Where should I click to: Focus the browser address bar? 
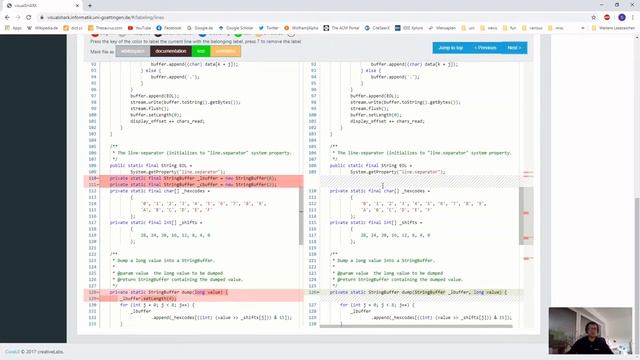(x=314, y=18)
